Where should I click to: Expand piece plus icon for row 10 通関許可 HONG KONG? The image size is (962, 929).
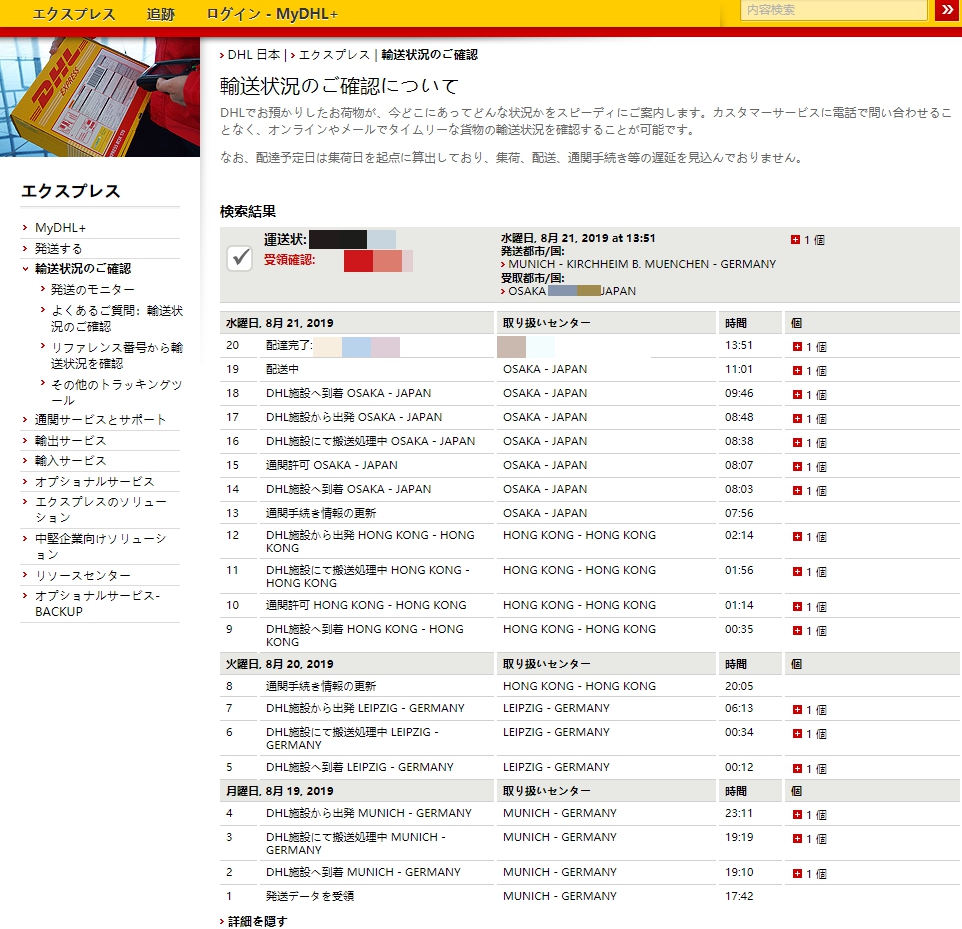[x=797, y=606]
